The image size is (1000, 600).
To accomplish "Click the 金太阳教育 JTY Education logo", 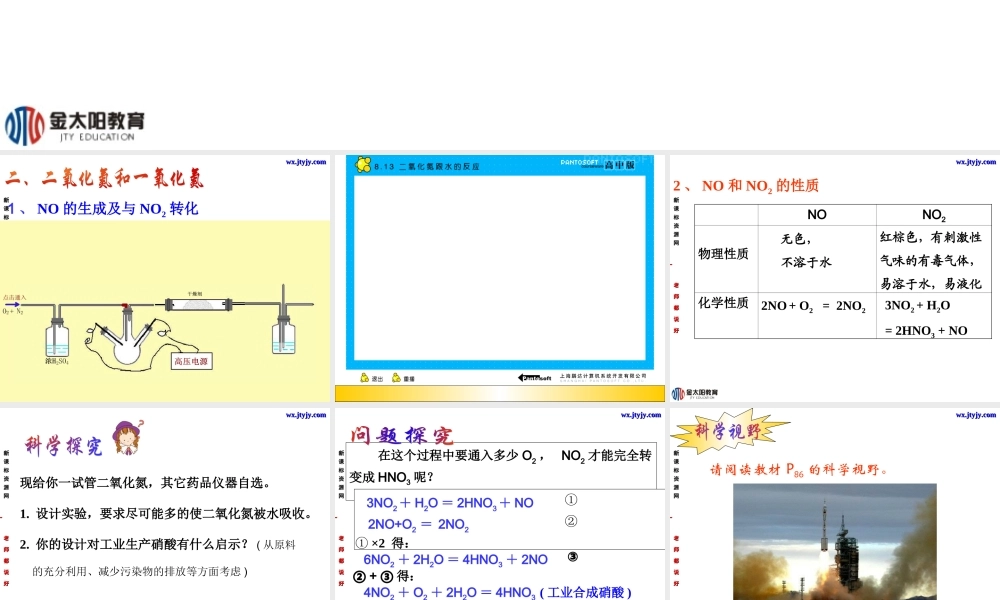I will 75,126.
